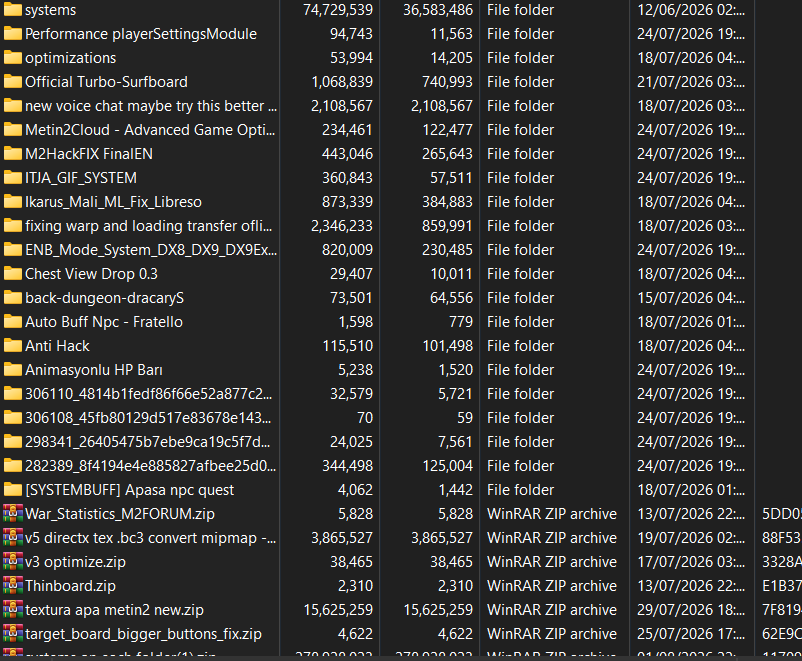Select the 'Anti Hack' name text
Image resolution: width=802 pixels, height=661 pixels.
tap(57, 346)
